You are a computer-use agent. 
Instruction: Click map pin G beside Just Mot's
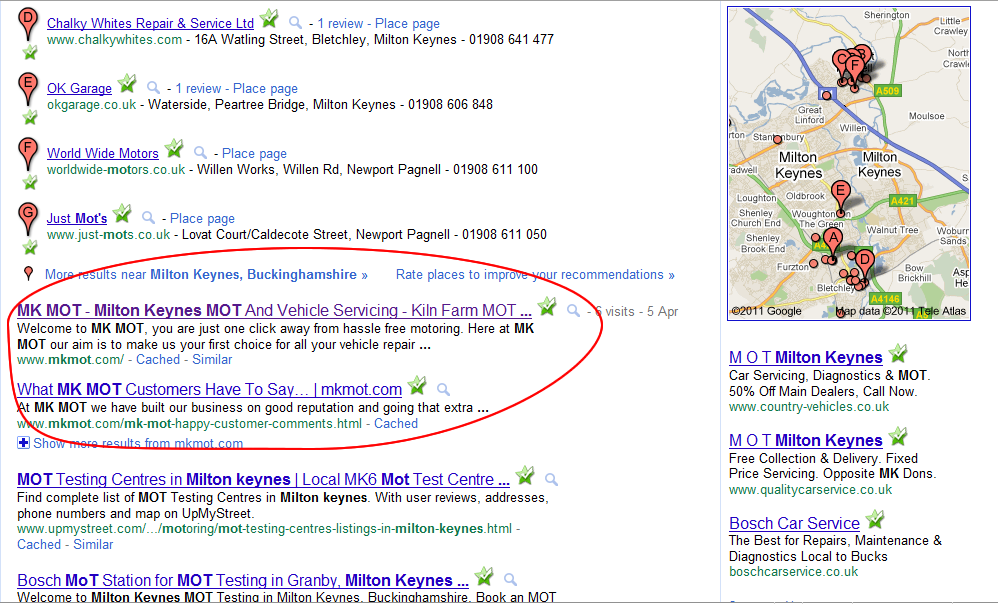pyautogui.click(x=27, y=218)
